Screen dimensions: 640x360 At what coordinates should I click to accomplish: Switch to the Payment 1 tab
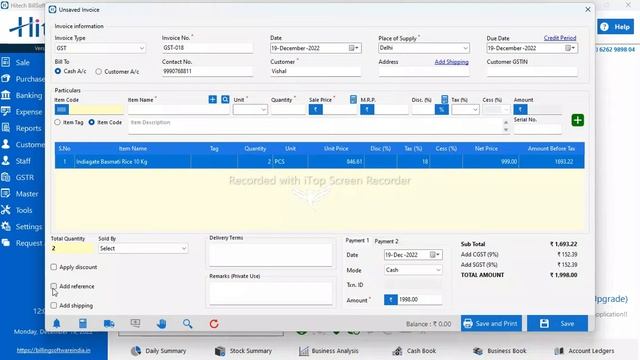tap(357, 241)
